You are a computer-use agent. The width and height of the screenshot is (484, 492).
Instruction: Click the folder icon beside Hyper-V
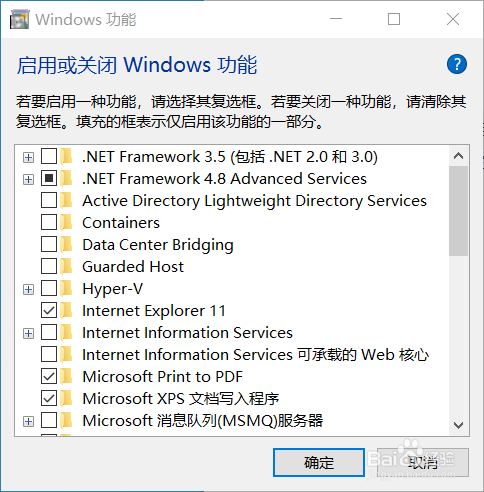tap(67, 289)
